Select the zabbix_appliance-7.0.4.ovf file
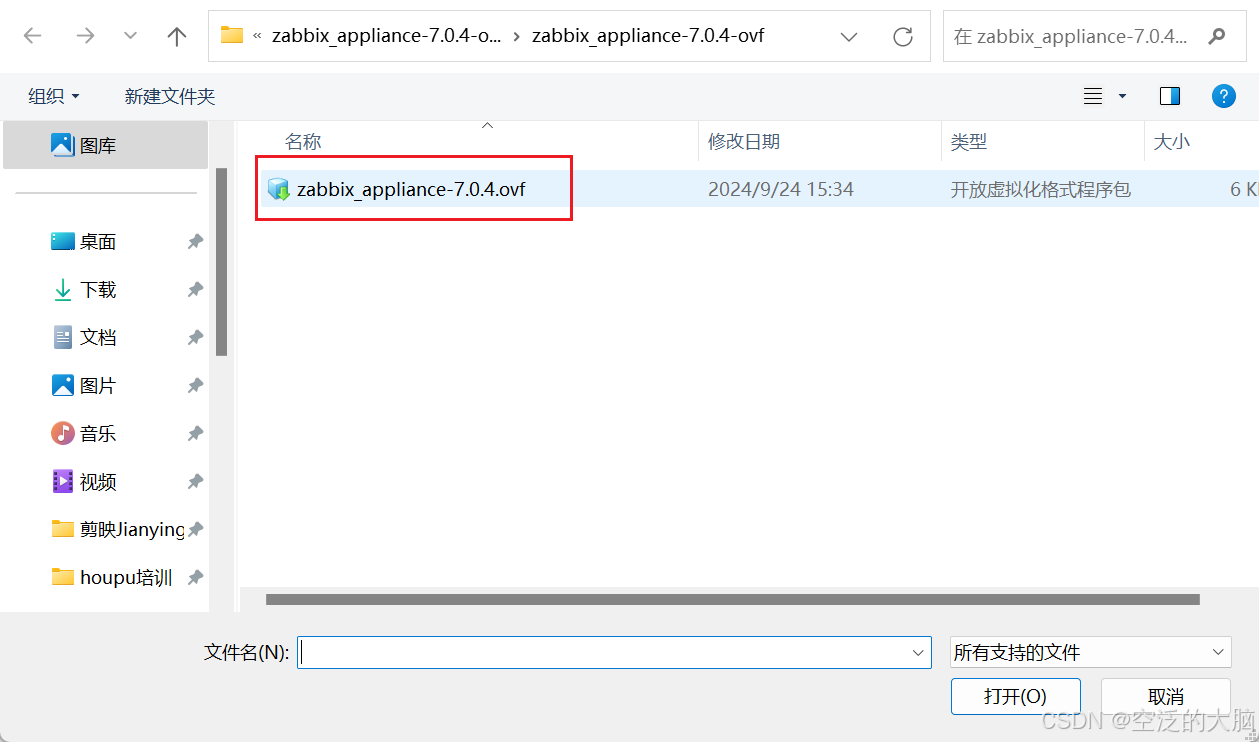 coord(411,189)
